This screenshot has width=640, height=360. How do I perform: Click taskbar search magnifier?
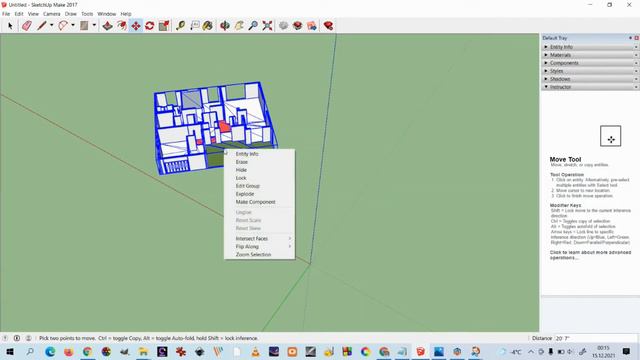pos(30,351)
